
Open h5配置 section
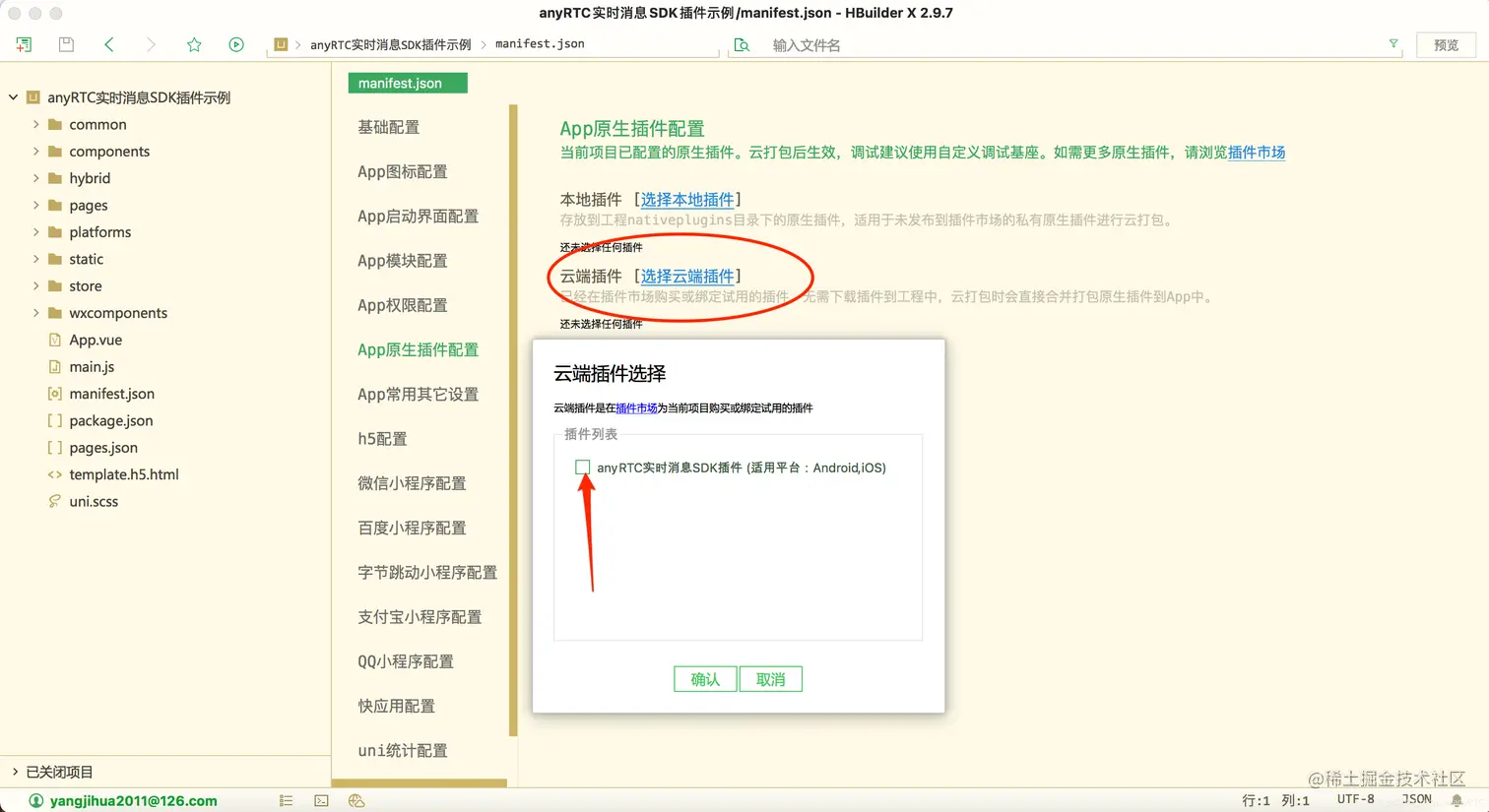coord(382,439)
